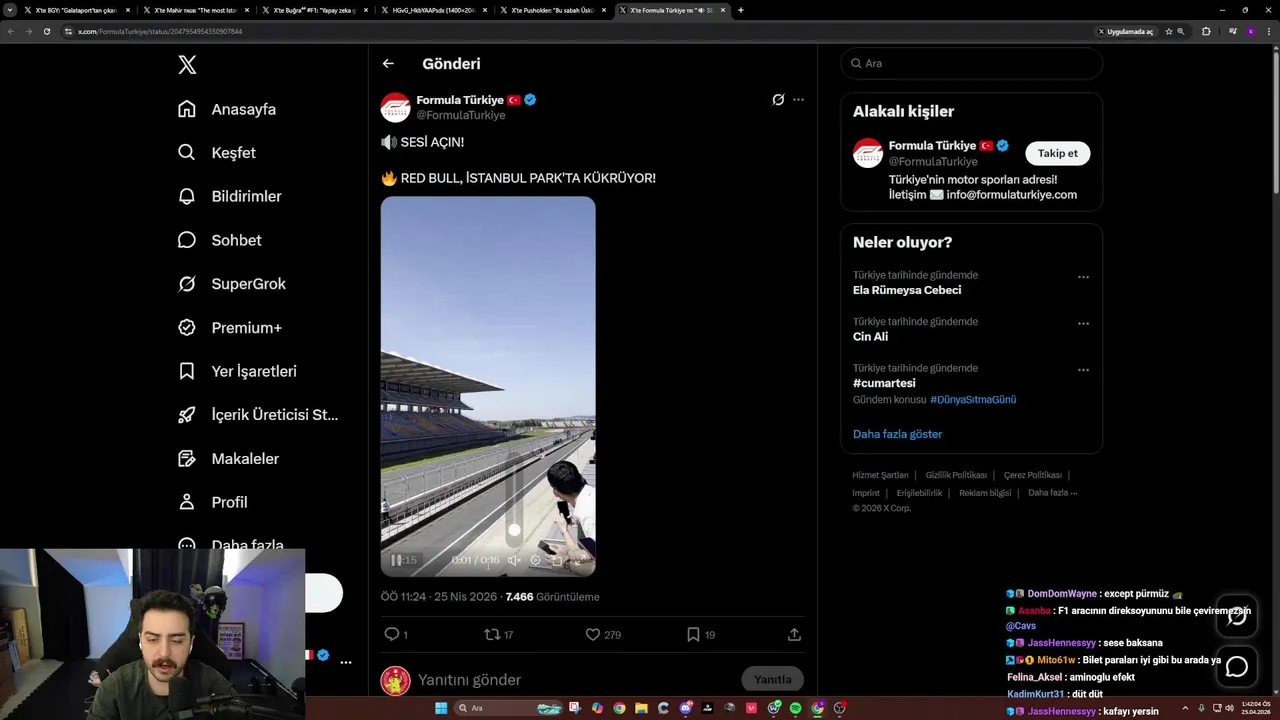
Task: Click the back arrow next to Gönderi
Action: [x=388, y=63]
